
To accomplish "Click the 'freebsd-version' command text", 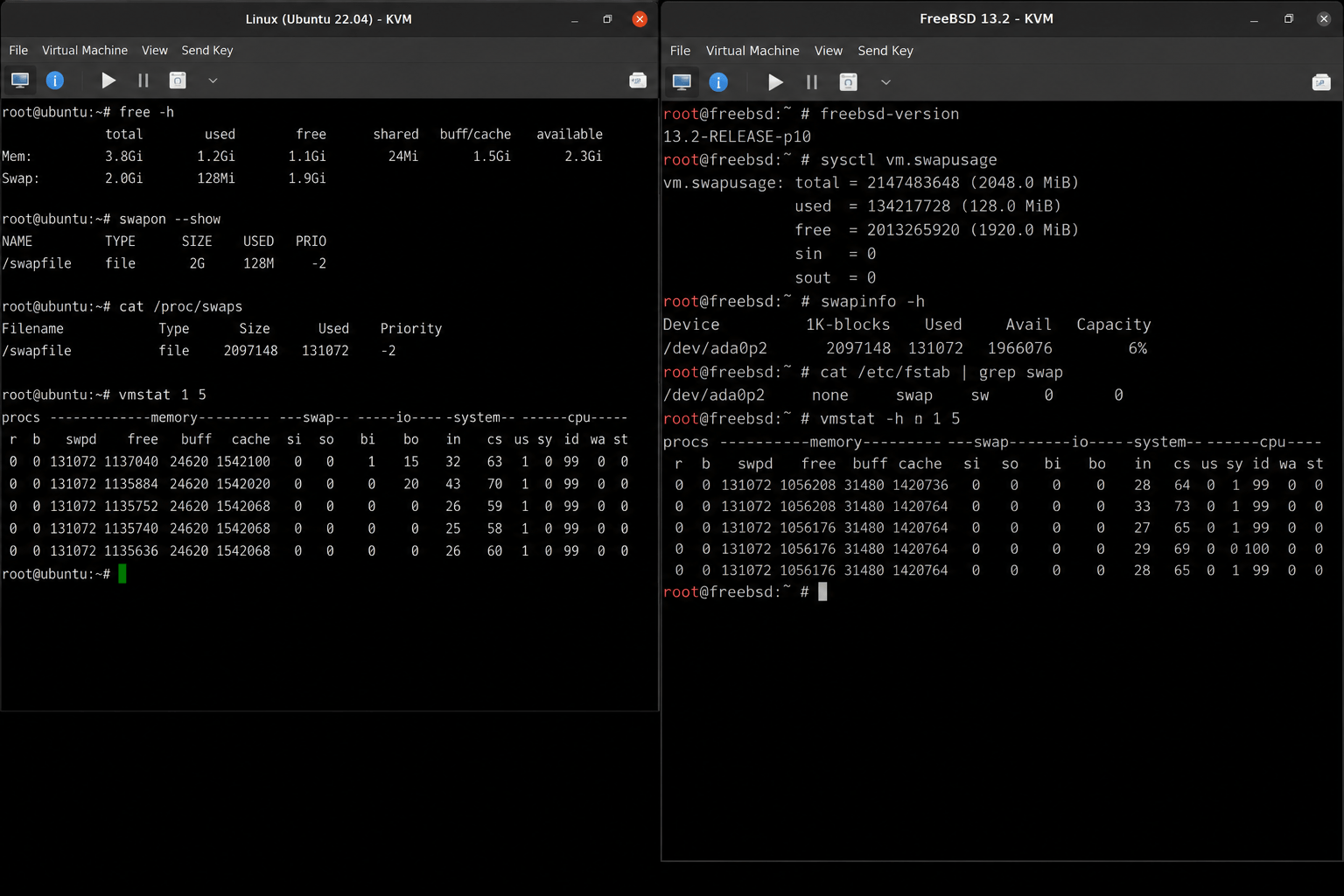I will 890,114.
